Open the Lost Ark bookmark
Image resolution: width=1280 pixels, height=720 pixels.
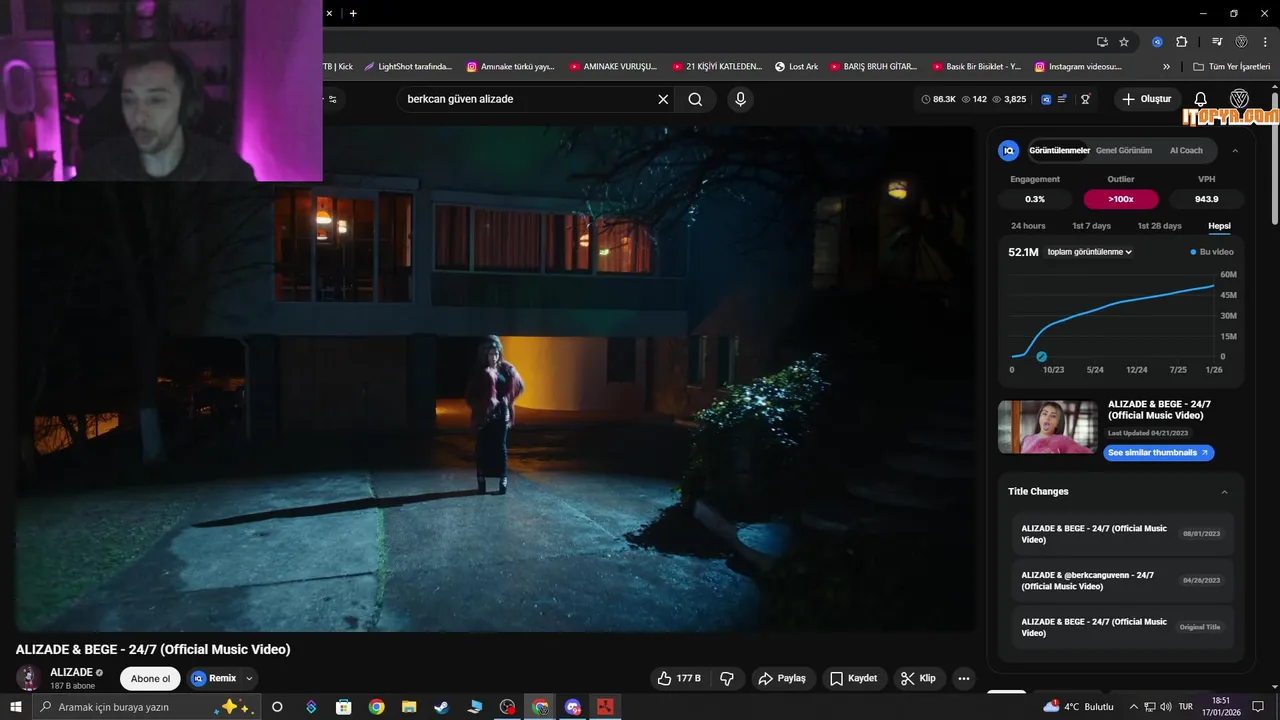click(x=797, y=67)
